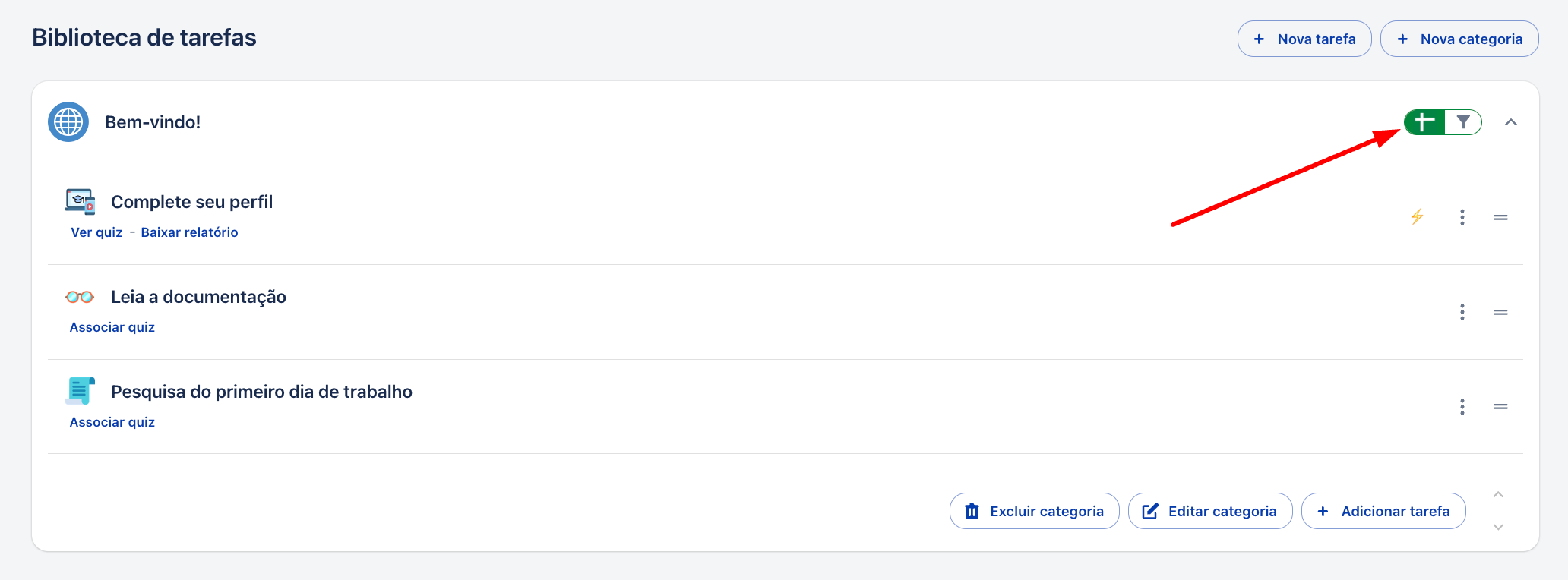The width and height of the screenshot is (1568, 580).
Task: Open options menu for Pesquisa do primeiro dia
Action: [x=1462, y=407]
